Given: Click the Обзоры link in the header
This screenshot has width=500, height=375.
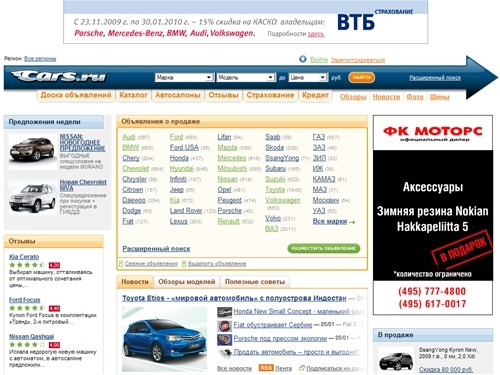Looking at the screenshot, I should 353,97.
